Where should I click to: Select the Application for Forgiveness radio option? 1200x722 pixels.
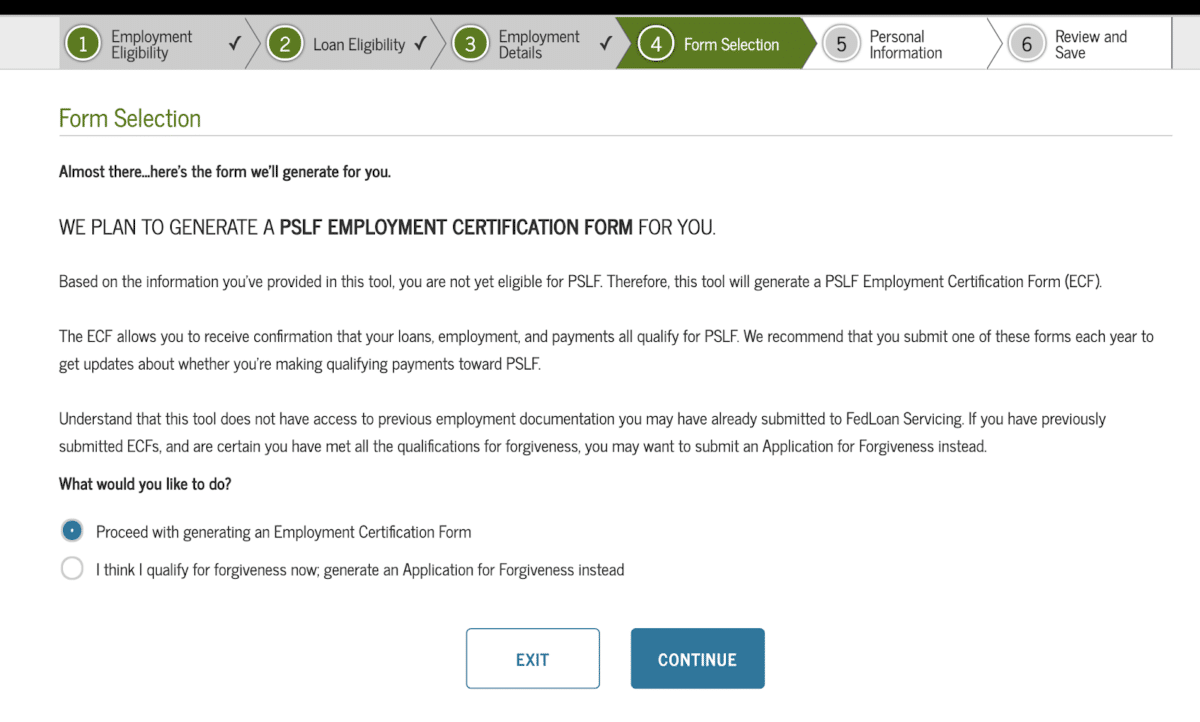pos(72,569)
